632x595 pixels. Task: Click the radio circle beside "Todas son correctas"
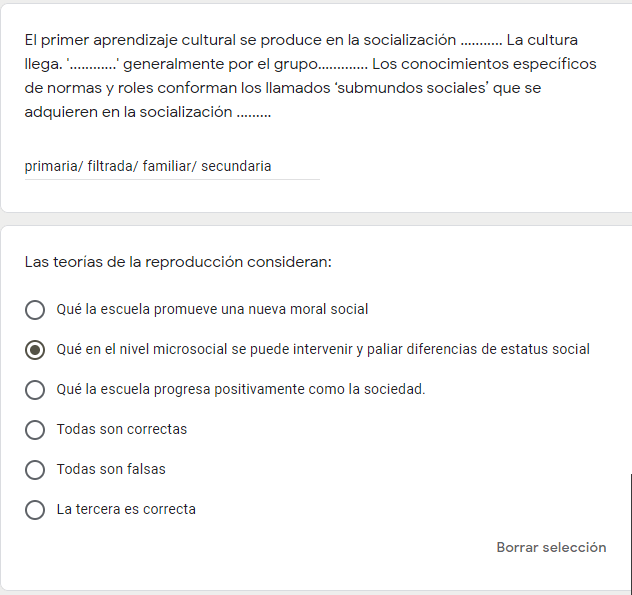coord(35,430)
